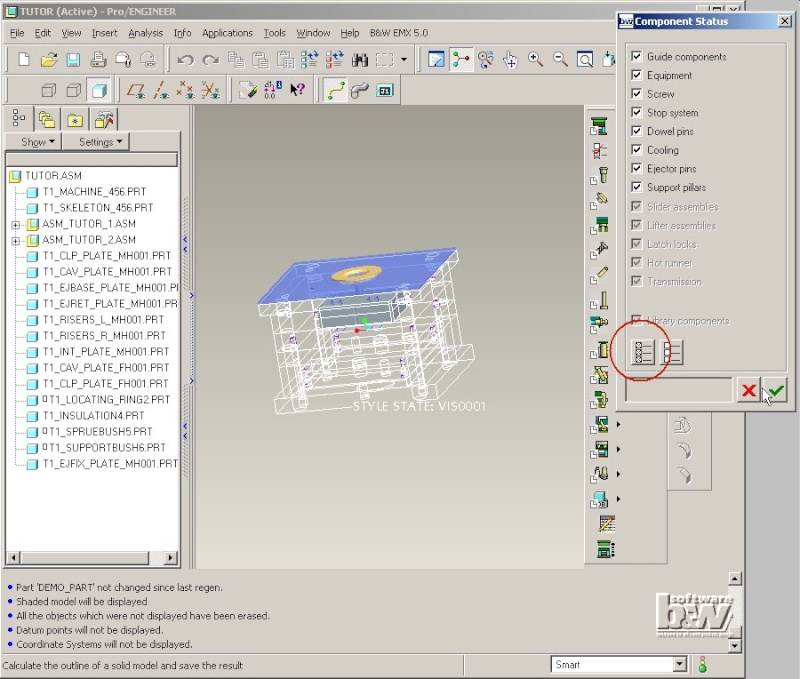Viewport: 800px width, 679px height.
Task: Toggle the Stop system checkbox
Action: (636, 112)
